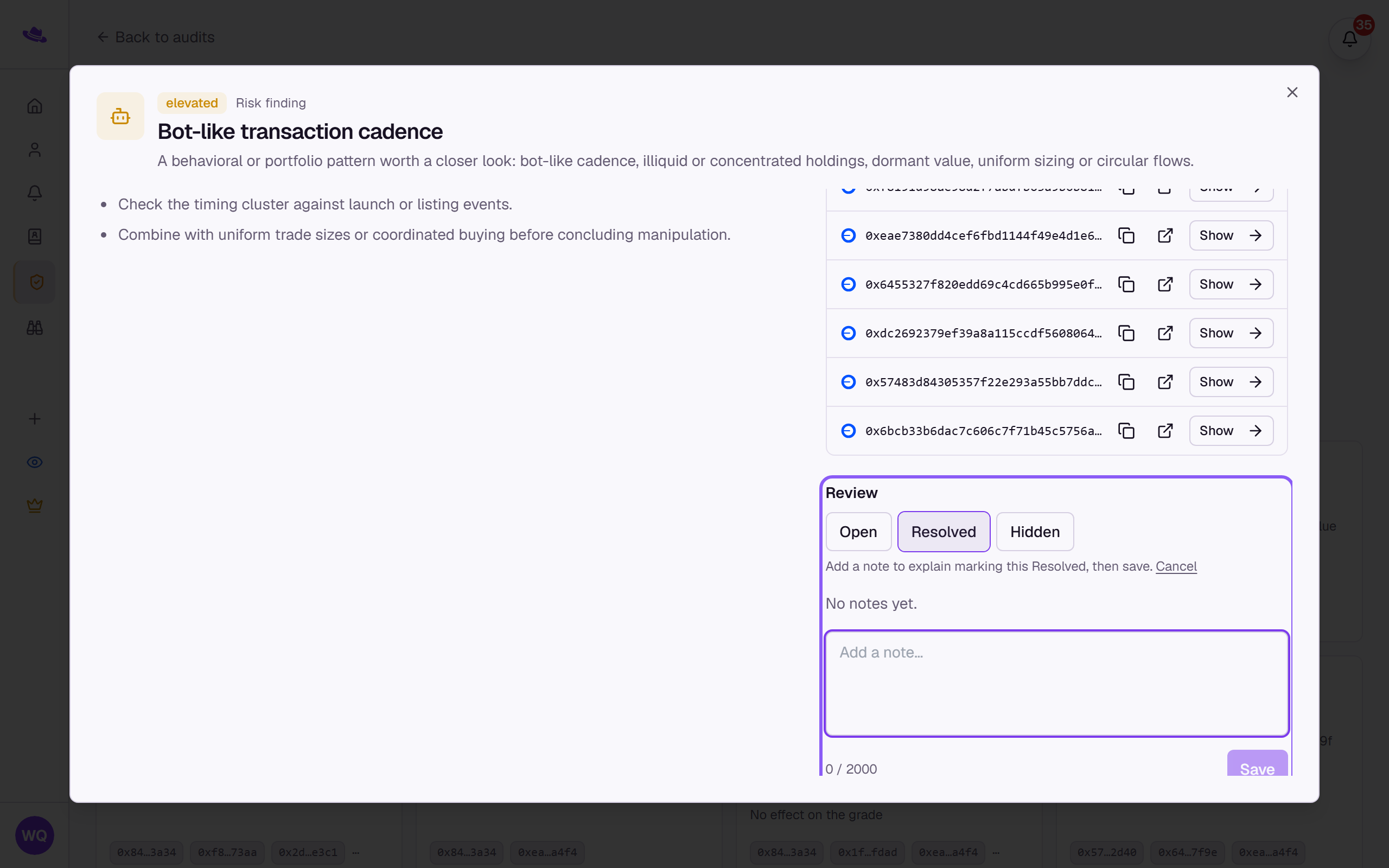Viewport: 1389px width, 868px height.
Task: Open the contacts book sidebar icon
Action: pyautogui.click(x=34, y=237)
